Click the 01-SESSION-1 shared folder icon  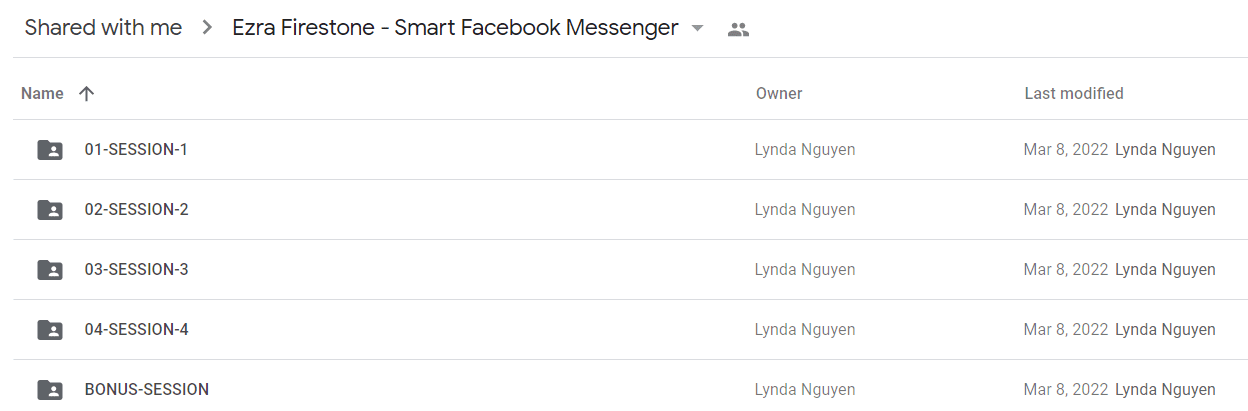[x=50, y=150]
